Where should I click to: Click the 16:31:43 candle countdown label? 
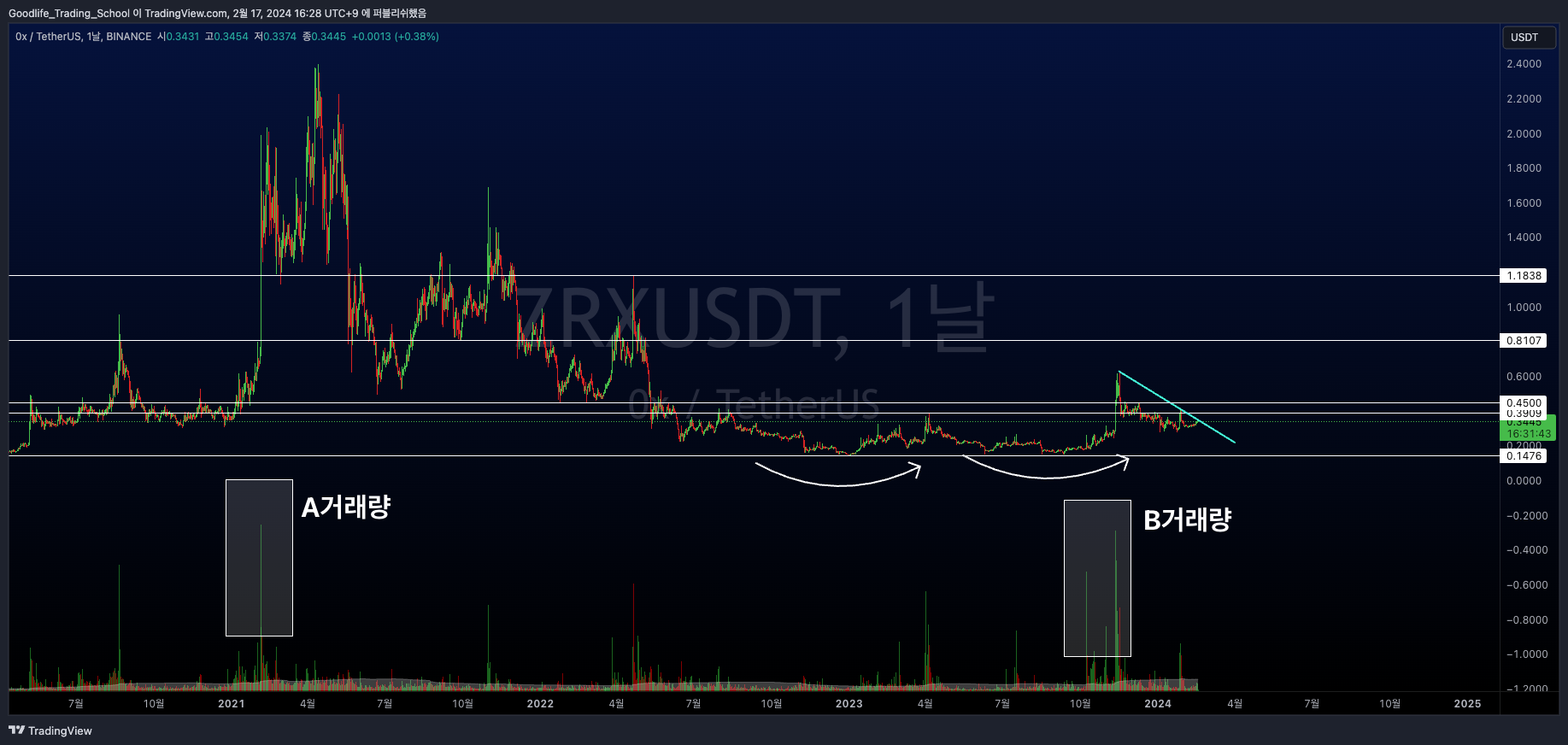tap(1529, 434)
